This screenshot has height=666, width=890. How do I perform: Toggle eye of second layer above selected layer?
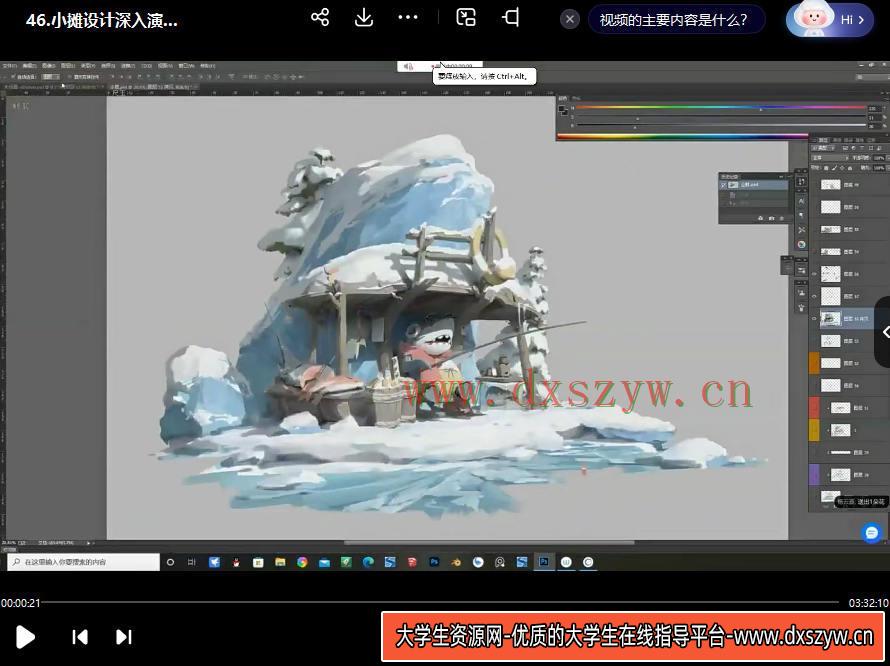point(815,274)
